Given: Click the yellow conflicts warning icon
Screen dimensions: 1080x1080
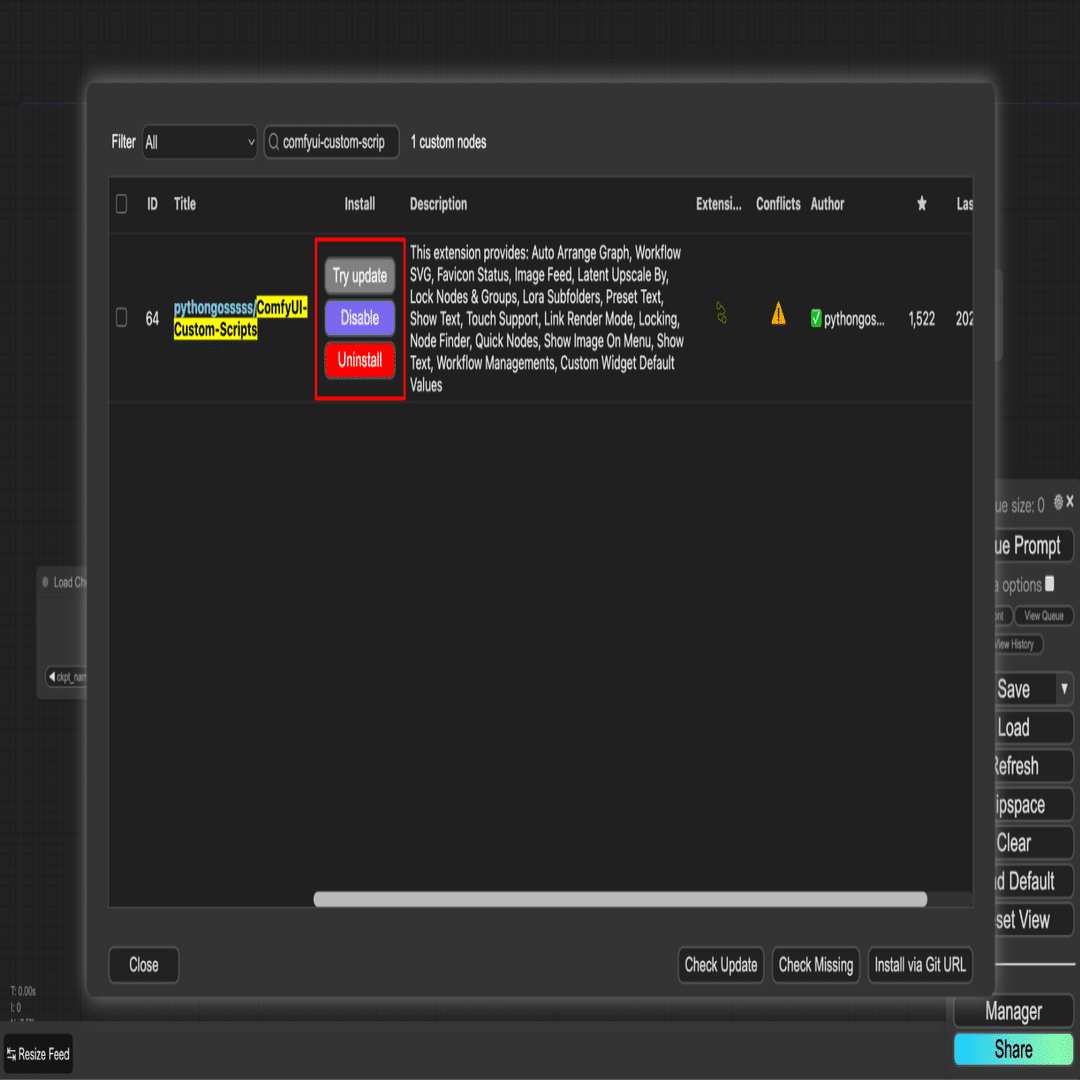Looking at the screenshot, I should pyautogui.click(x=778, y=313).
